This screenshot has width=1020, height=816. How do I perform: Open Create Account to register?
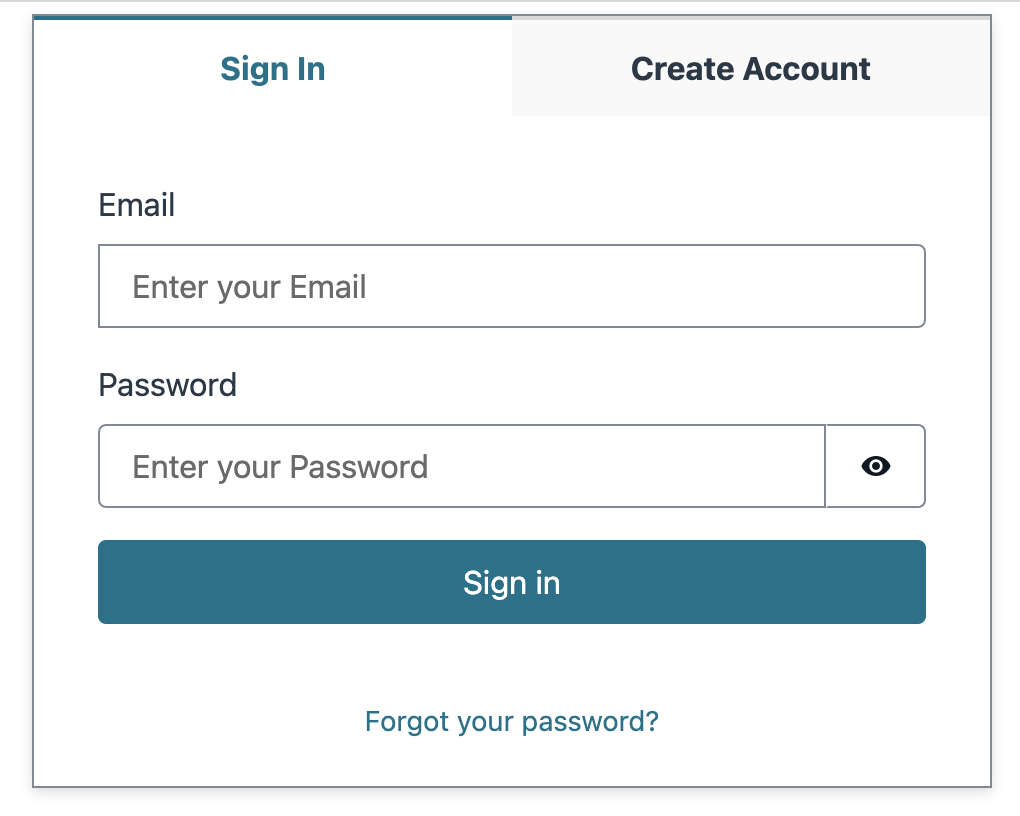click(x=751, y=69)
